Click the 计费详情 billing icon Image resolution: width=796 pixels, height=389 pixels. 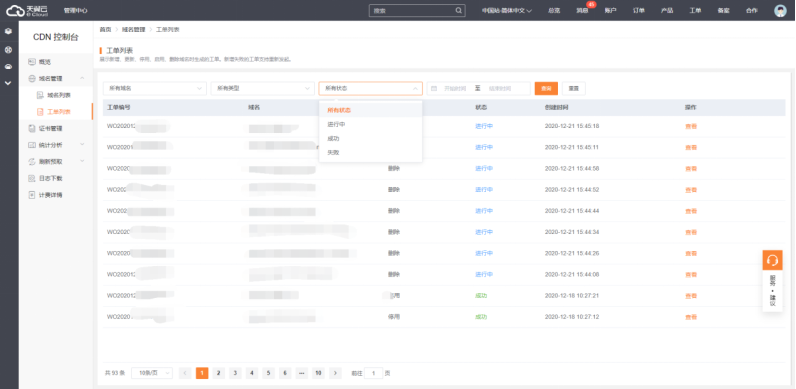tap(32, 195)
